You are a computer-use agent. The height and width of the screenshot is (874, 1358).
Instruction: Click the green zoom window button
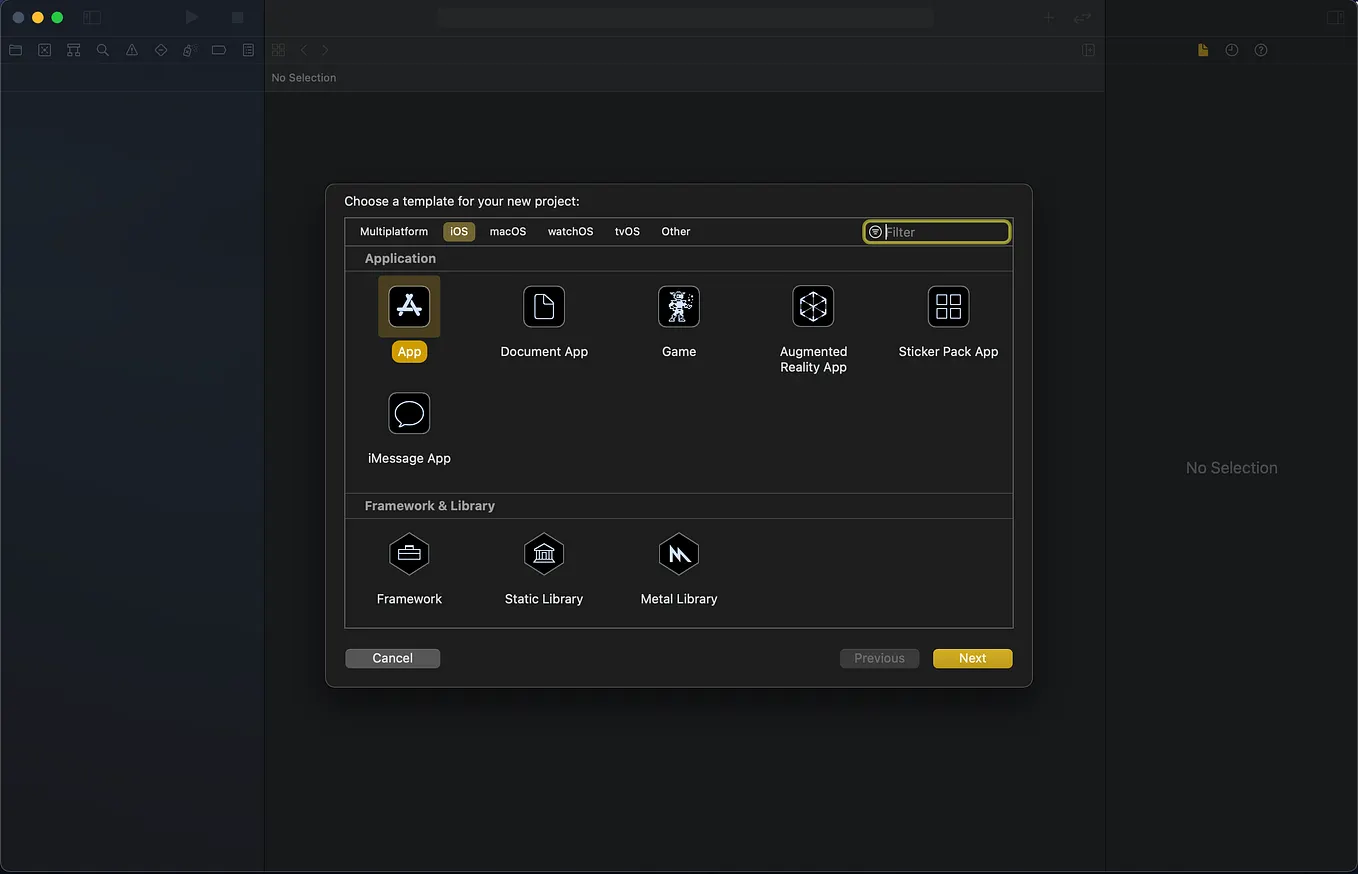57,17
